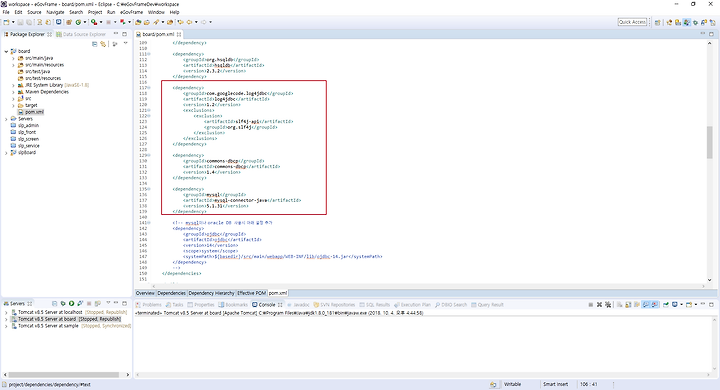Click the Save All toolbar icon

click(29, 22)
